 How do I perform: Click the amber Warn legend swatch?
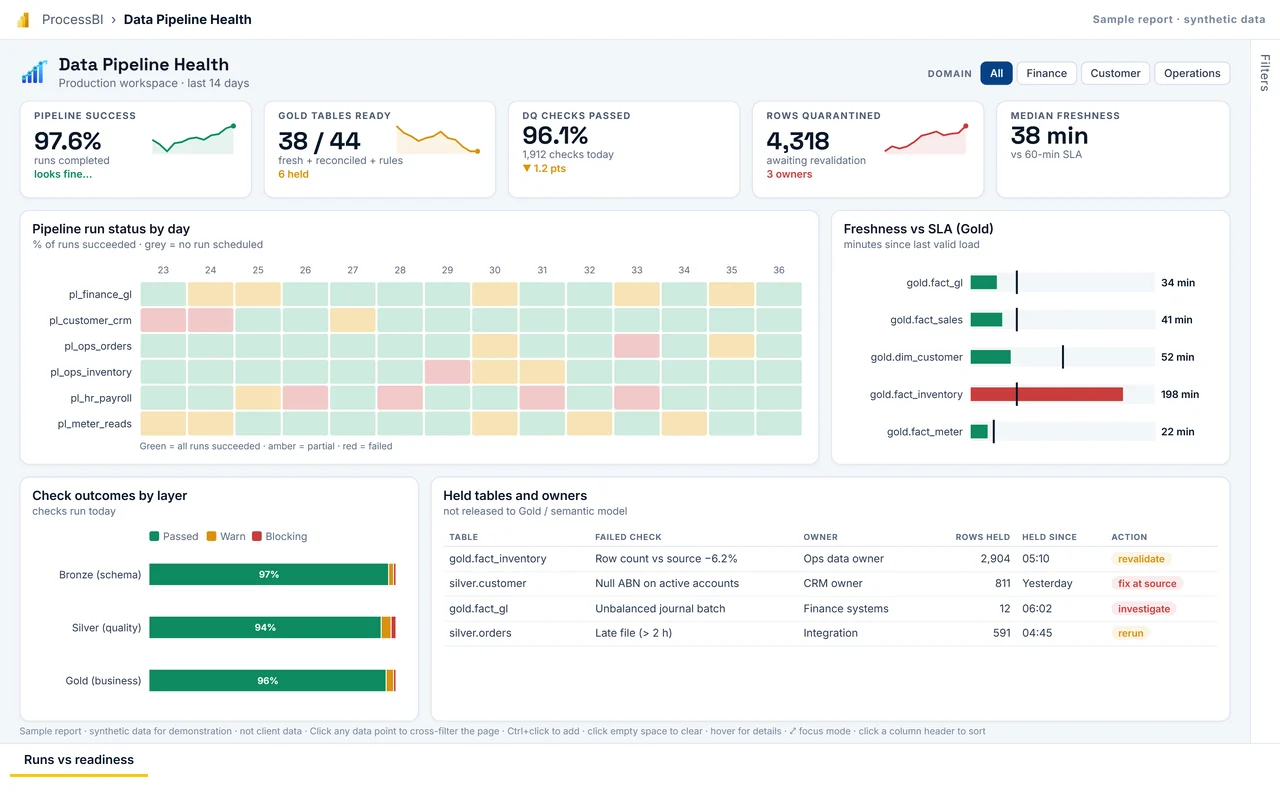[211, 537]
